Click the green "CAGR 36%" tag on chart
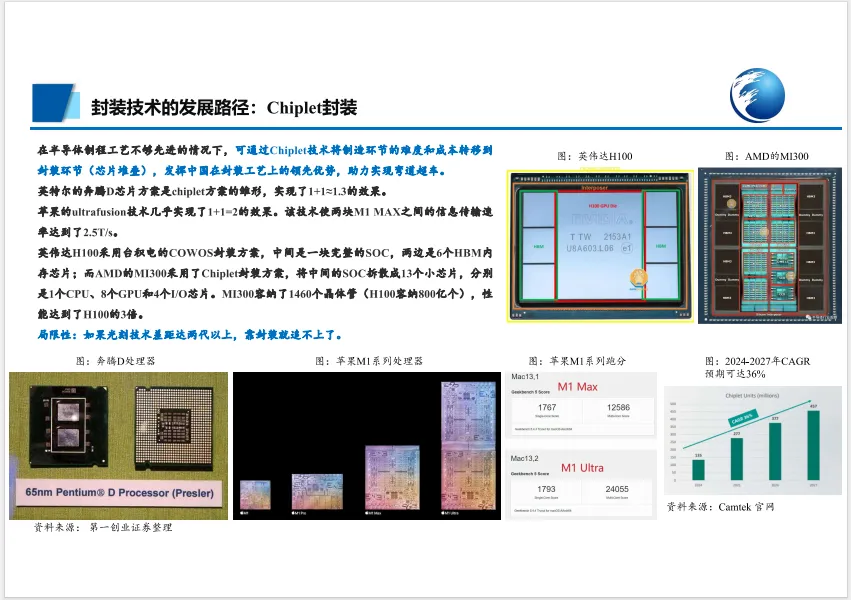The image size is (851, 600). click(742, 418)
